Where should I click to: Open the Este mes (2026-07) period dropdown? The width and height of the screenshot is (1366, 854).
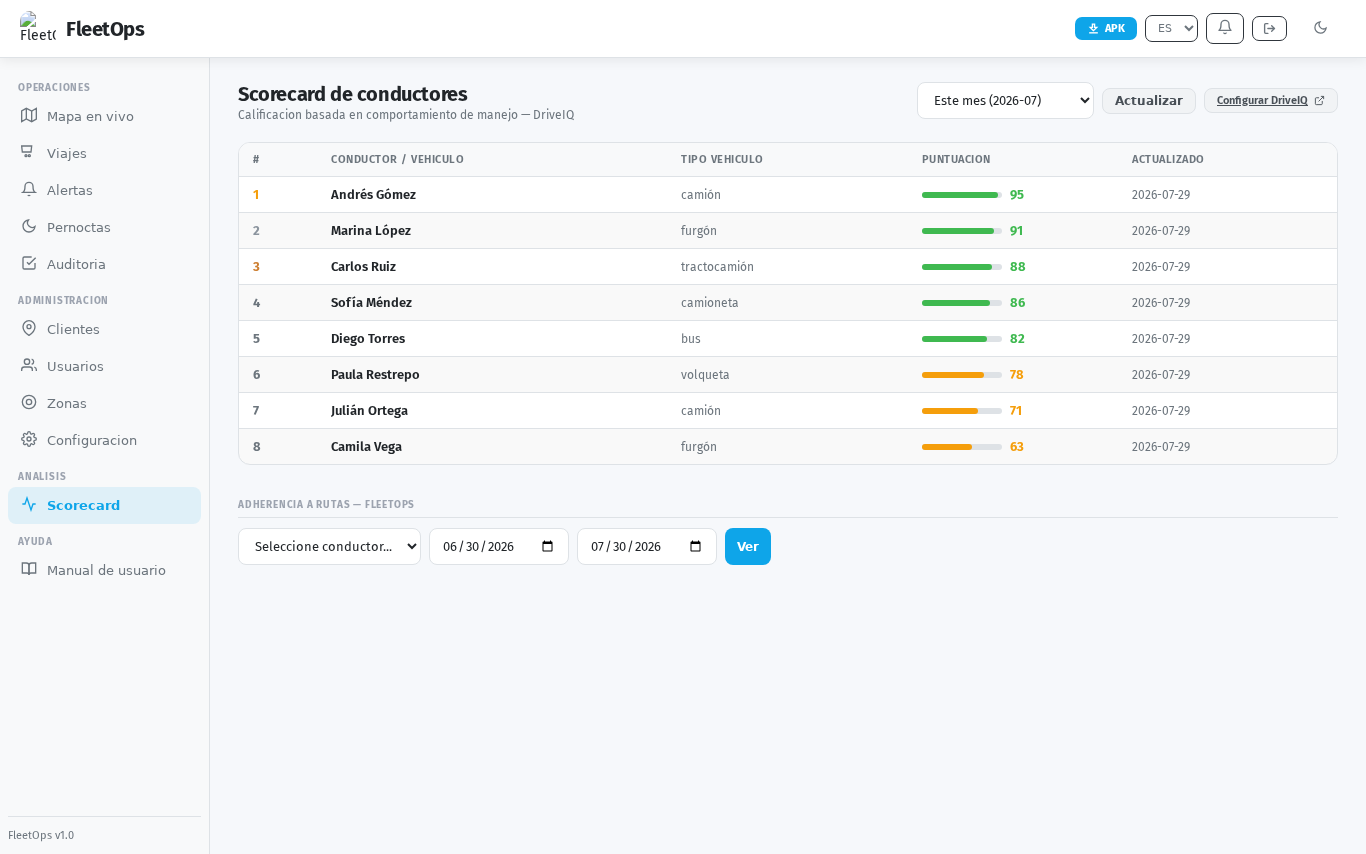click(1005, 100)
